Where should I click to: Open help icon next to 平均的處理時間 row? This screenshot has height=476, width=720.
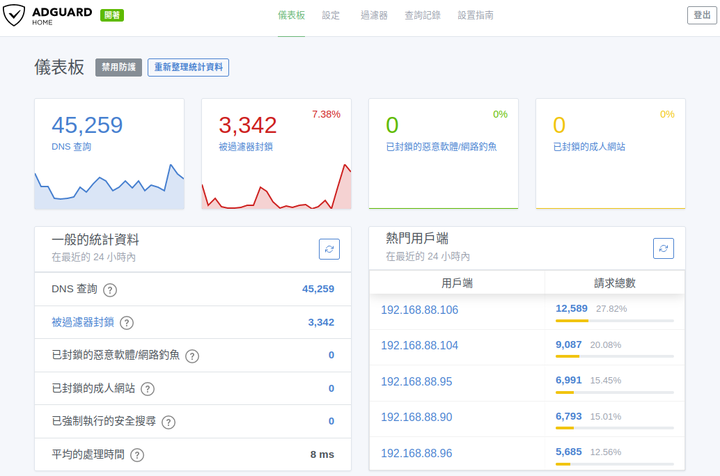click(x=137, y=455)
